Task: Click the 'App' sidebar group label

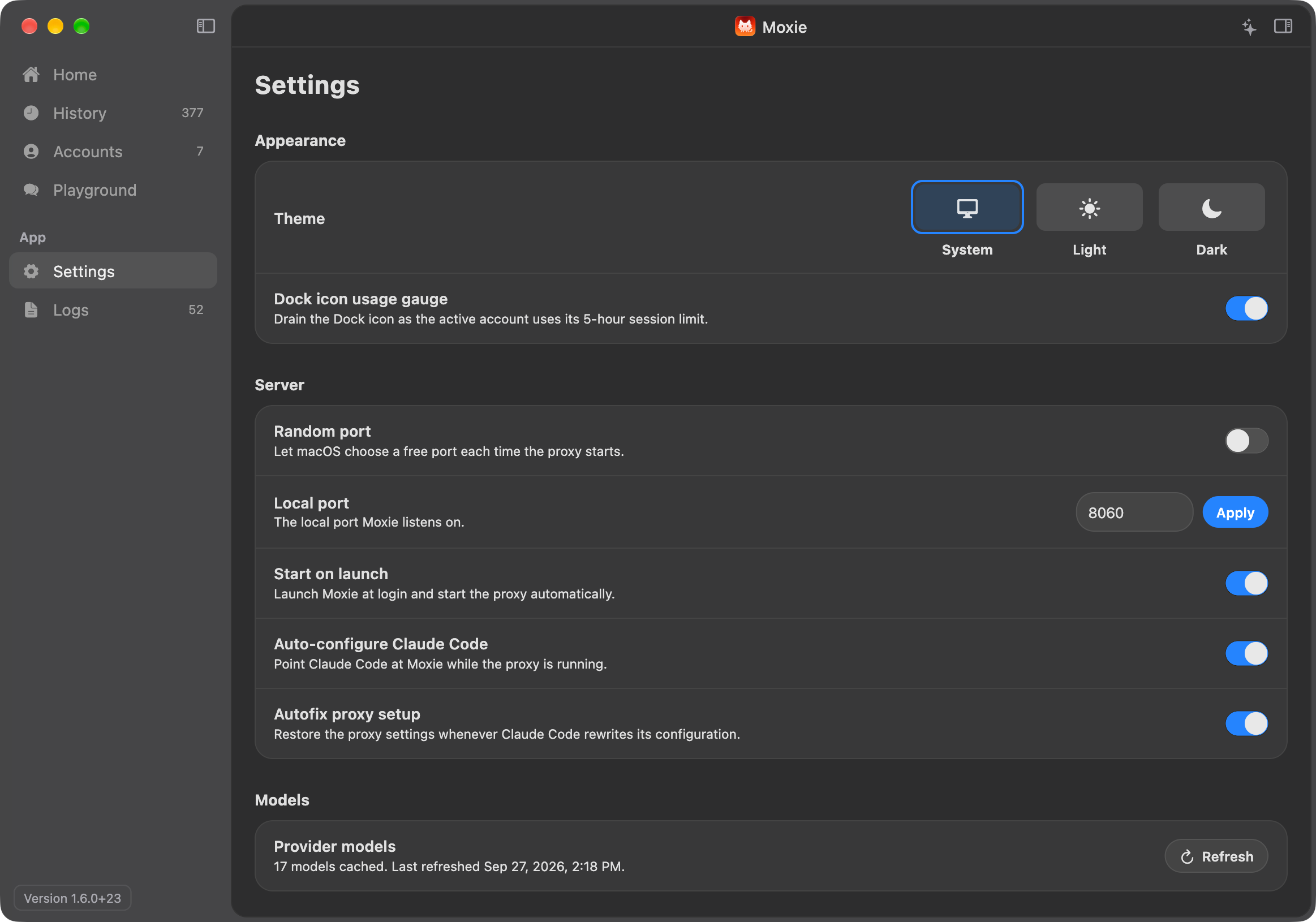Action: tap(32, 237)
